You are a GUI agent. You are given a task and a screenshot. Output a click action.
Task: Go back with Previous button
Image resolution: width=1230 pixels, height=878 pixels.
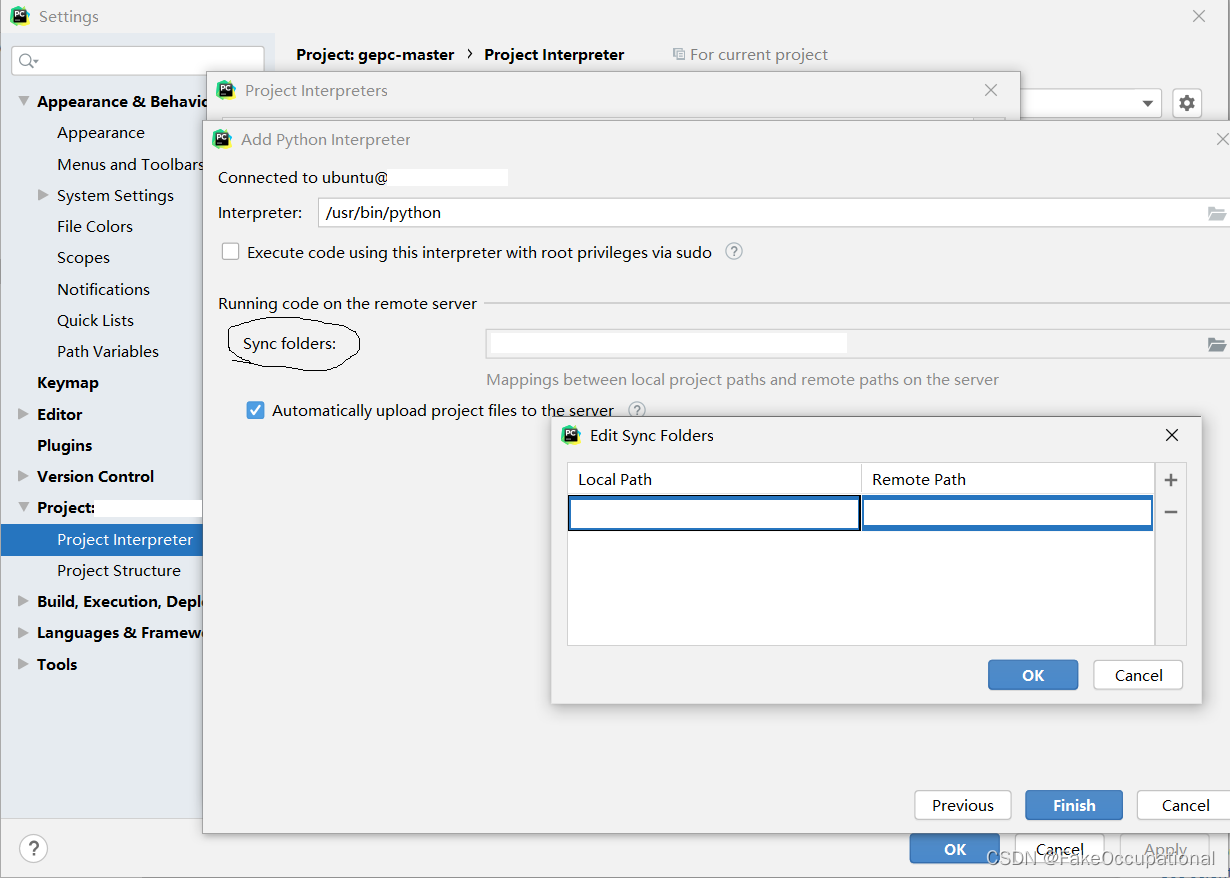963,805
